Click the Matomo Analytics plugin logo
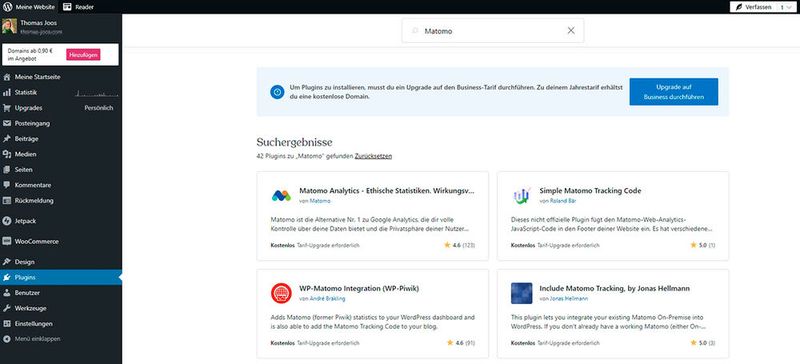This screenshot has width=800, height=364. pos(281,195)
